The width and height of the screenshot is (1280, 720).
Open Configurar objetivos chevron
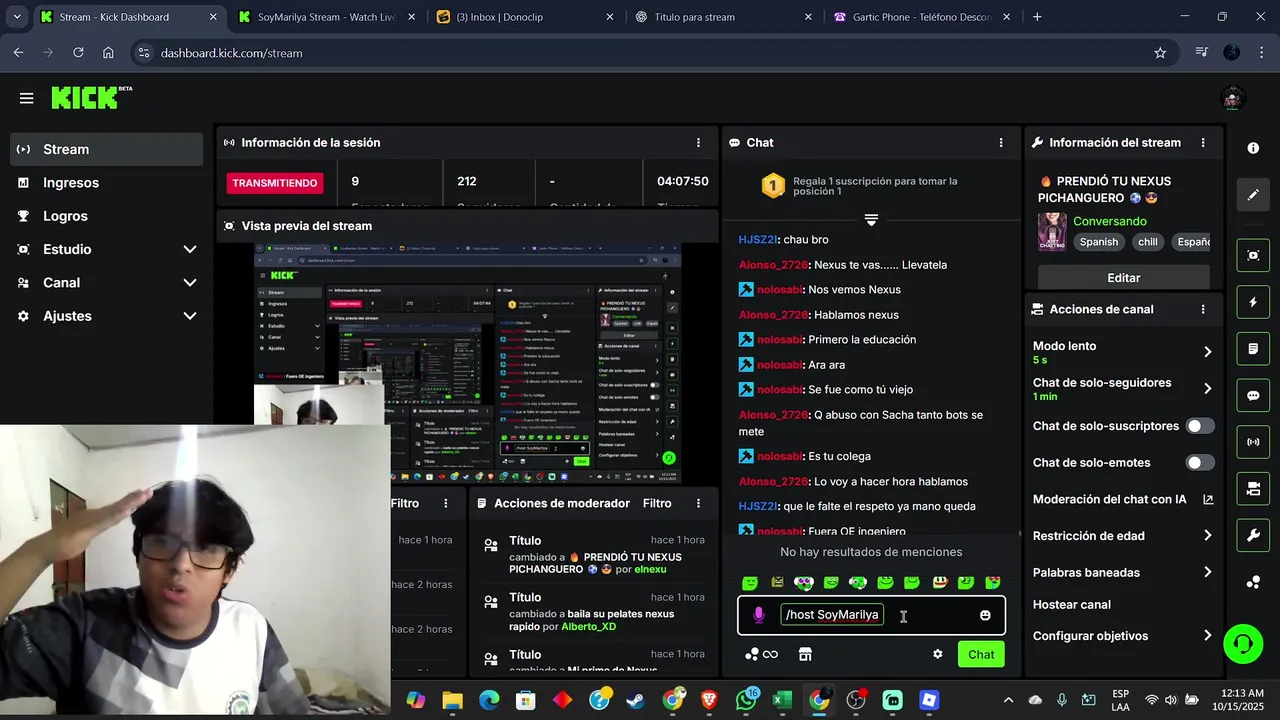tap(1207, 636)
